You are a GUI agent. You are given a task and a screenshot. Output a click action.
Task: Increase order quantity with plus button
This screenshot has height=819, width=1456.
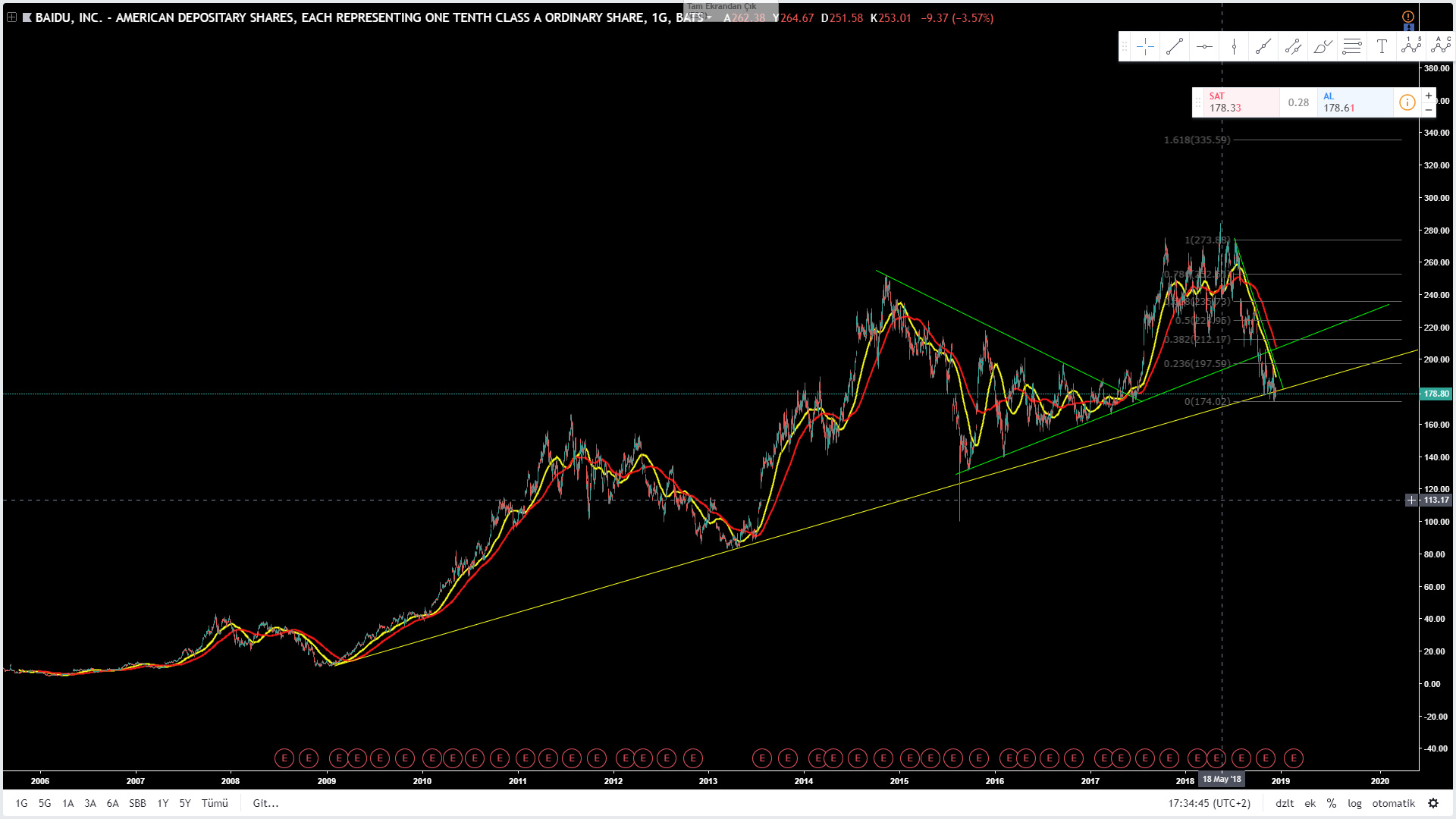pyautogui.click(x=1429, y=96)
